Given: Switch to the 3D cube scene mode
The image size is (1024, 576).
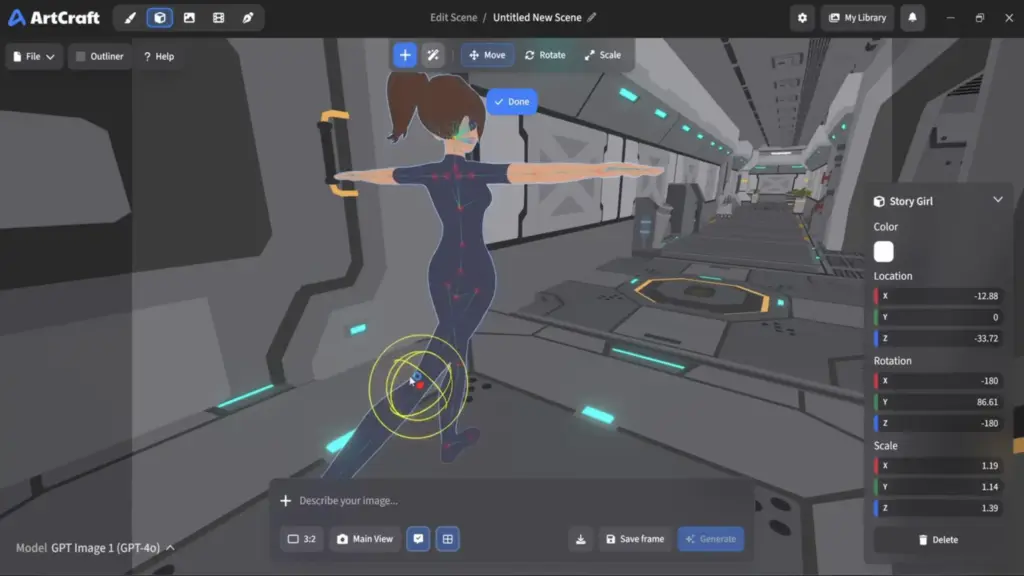Looking at the screenshot, I should tap(160, 18).
